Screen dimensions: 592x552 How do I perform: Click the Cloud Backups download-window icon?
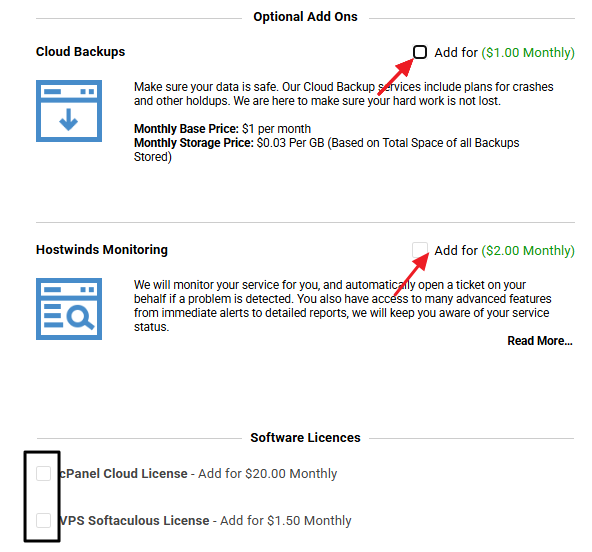[x=69, y=111]
